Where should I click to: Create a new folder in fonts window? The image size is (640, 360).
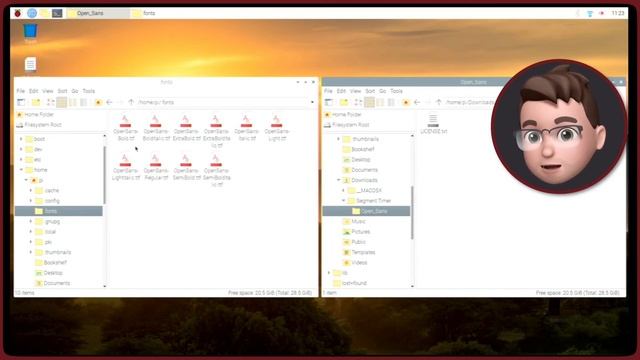click(x=36, y=102)
